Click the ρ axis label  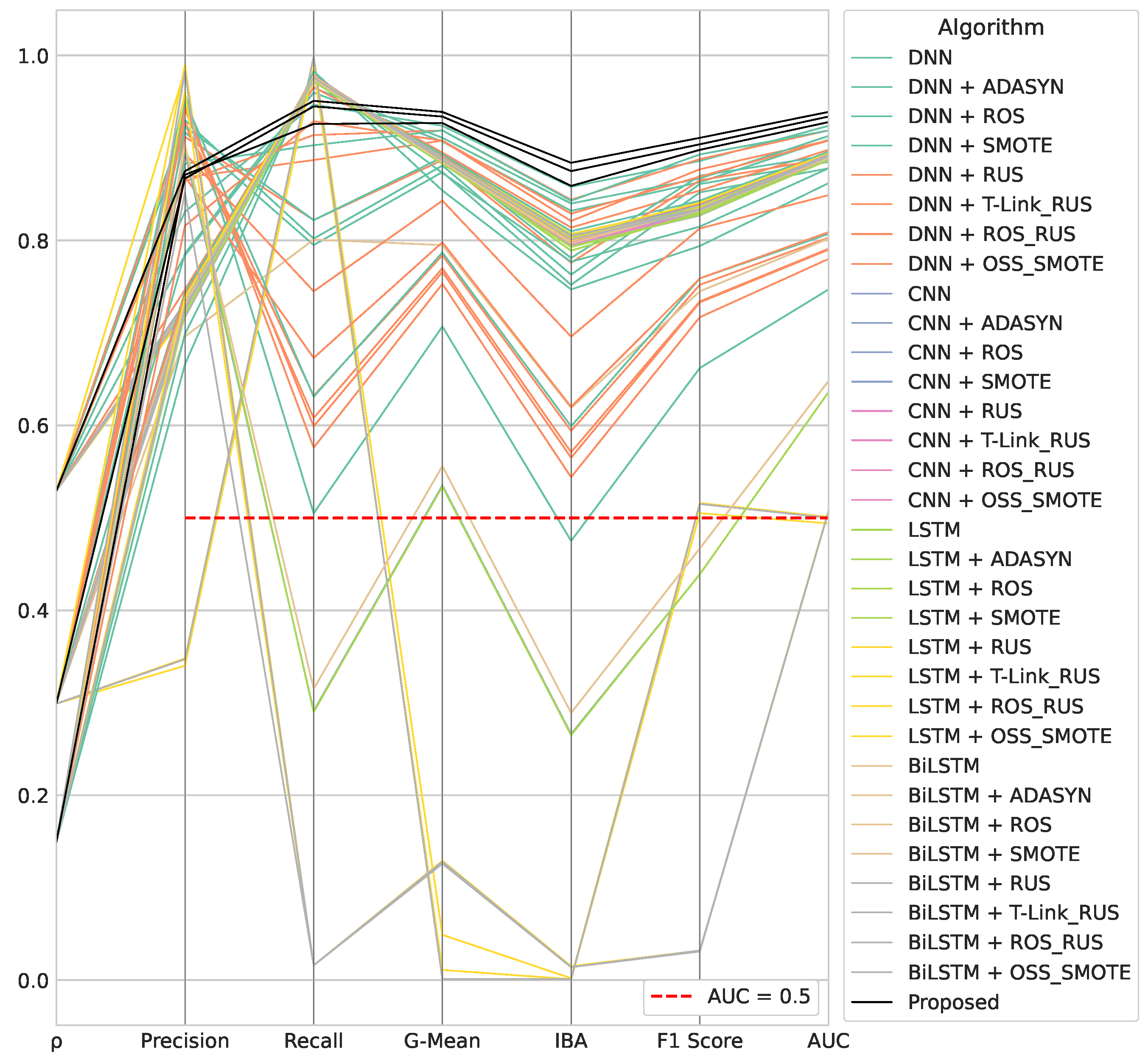56,1042
